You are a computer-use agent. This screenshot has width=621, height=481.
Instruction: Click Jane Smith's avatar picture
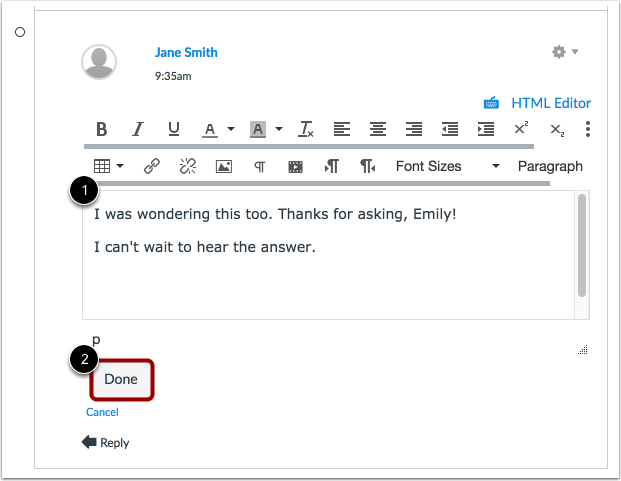[x=99, y=62]
